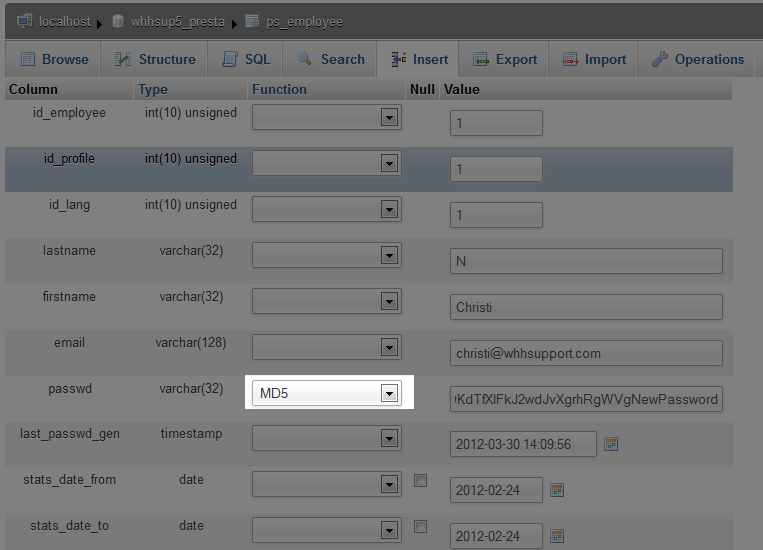This screenshot has height=550, width=763.
Task: Switch to the Structure tab
Action: coord(154,60)
